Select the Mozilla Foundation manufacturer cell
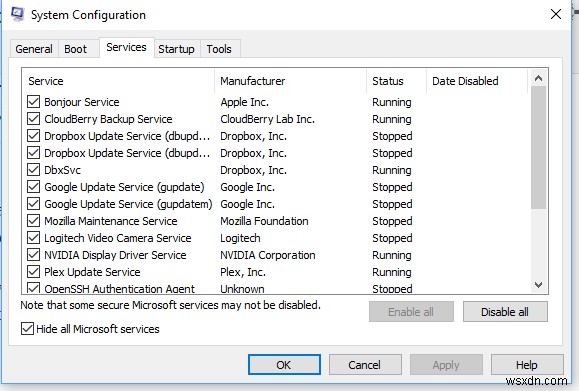579x391 pixels. pyautogui.click(x=264, y=221)
